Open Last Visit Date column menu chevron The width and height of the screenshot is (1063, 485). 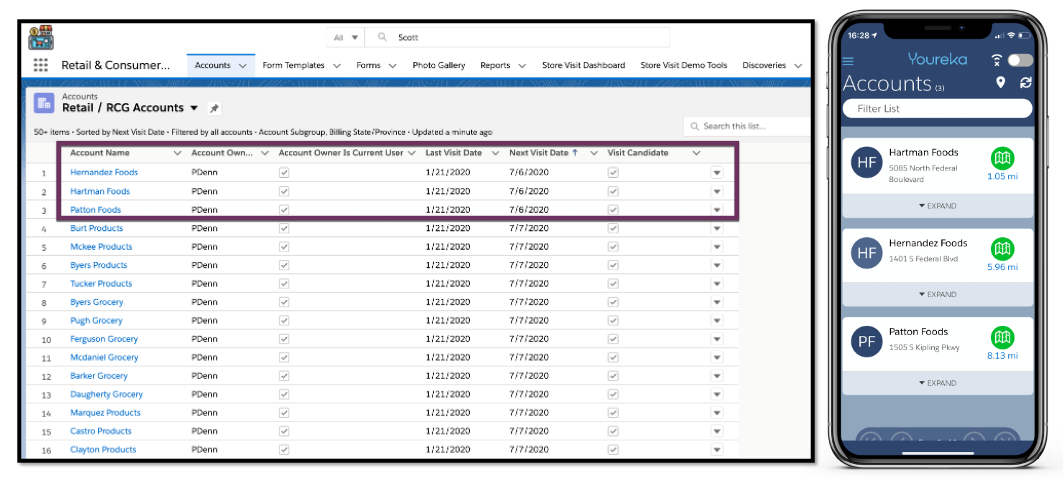(x=495, y=153)
